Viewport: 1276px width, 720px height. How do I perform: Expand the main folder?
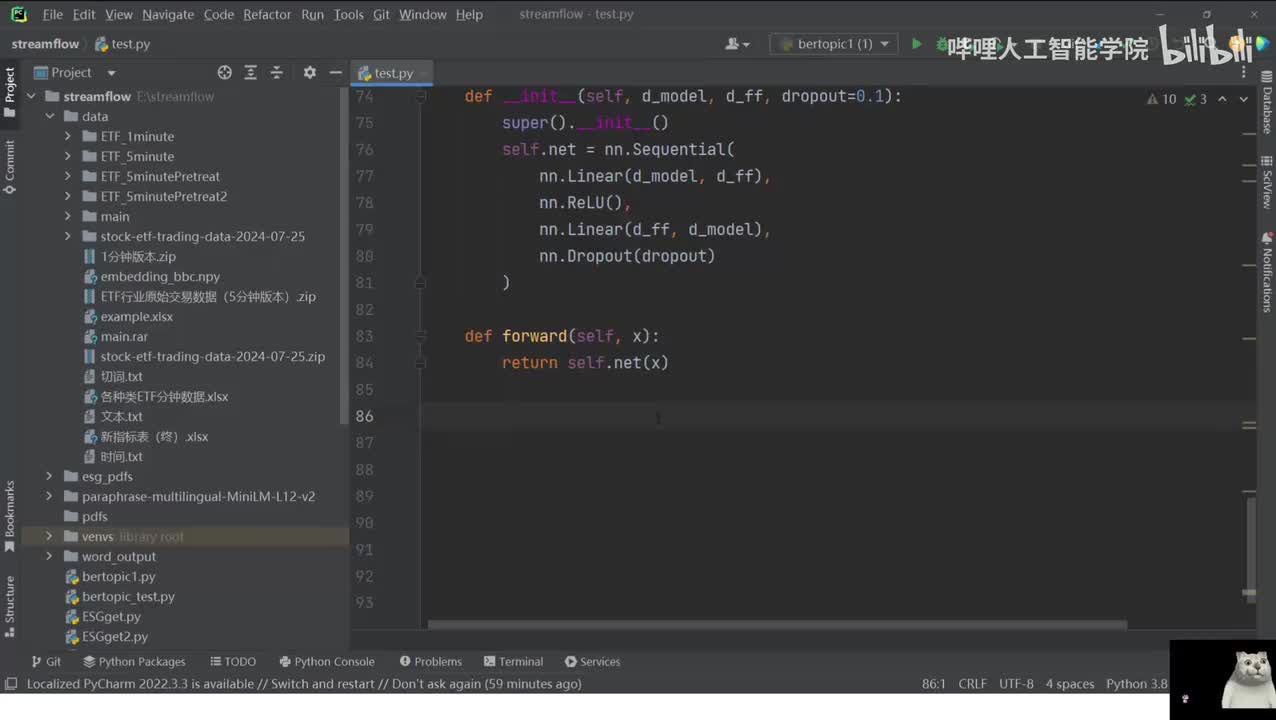coord(67,217)
